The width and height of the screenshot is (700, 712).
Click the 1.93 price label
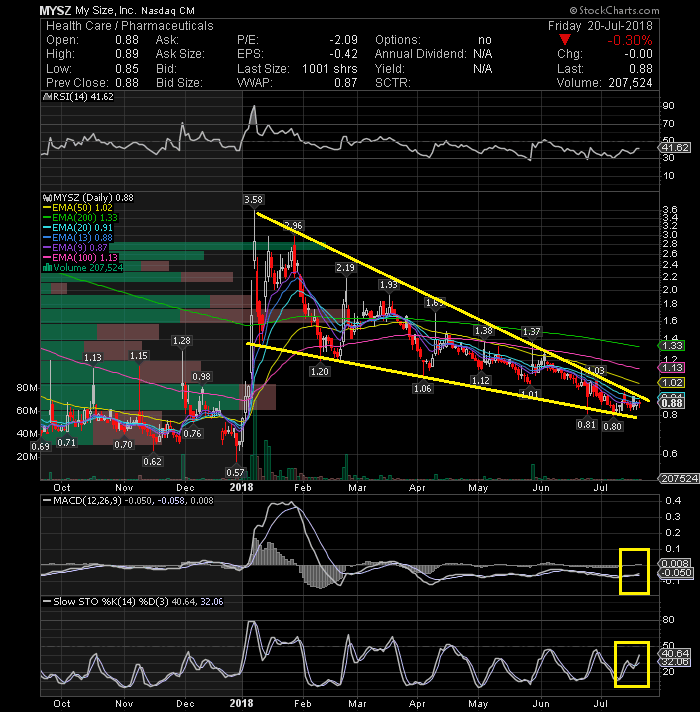(389, 285)
